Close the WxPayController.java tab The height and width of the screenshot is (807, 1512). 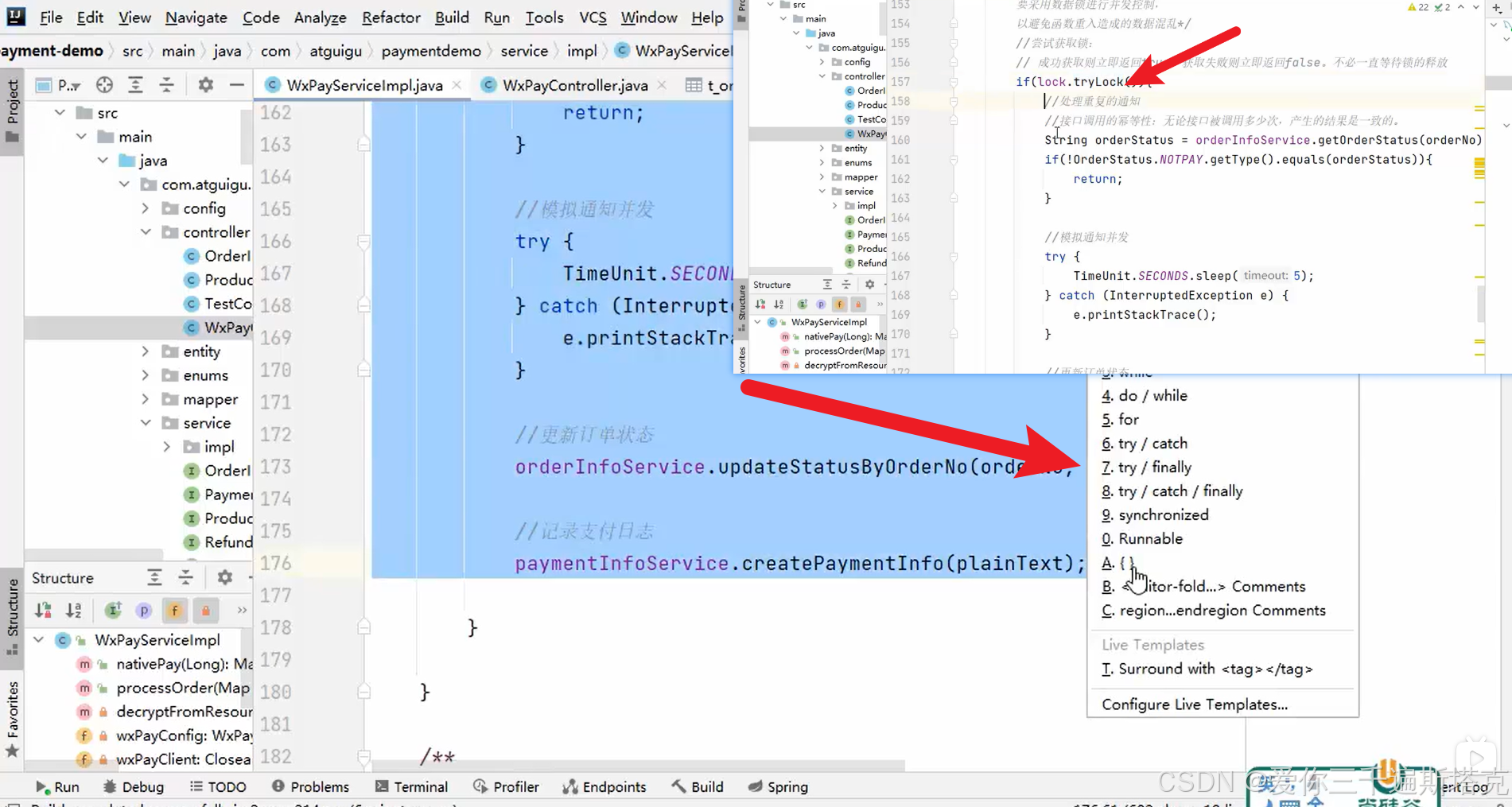tap(662, 84)
